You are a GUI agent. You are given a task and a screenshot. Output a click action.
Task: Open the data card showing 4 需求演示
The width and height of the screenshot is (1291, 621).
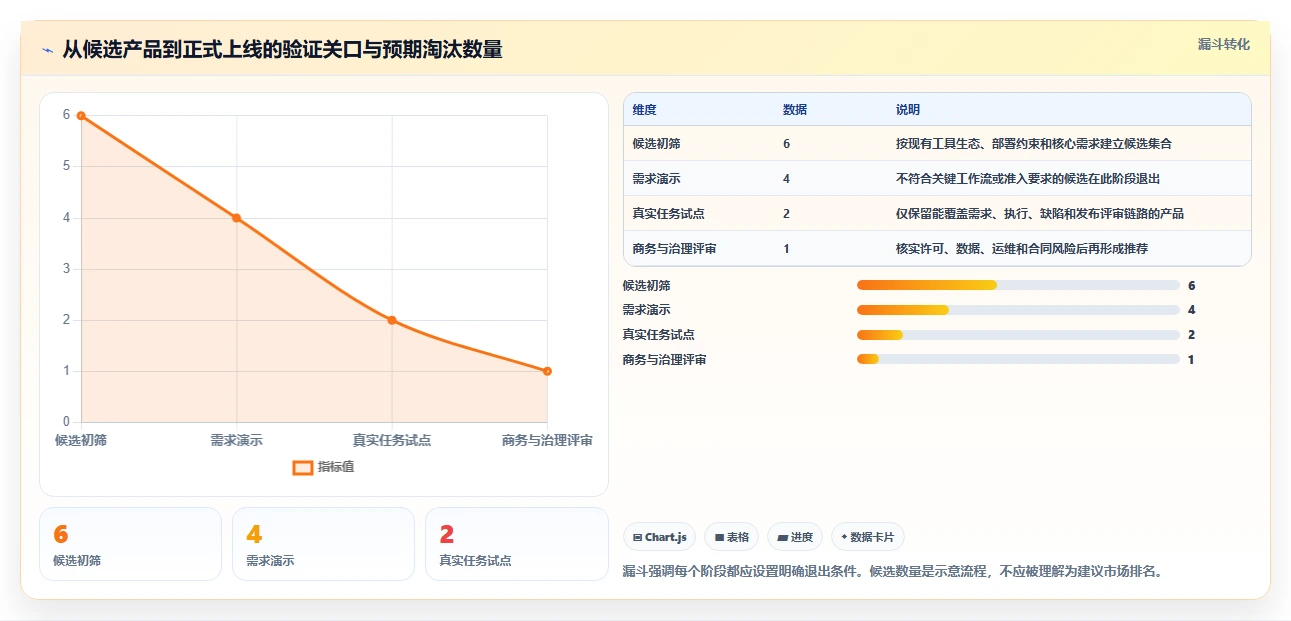[324, 544]
